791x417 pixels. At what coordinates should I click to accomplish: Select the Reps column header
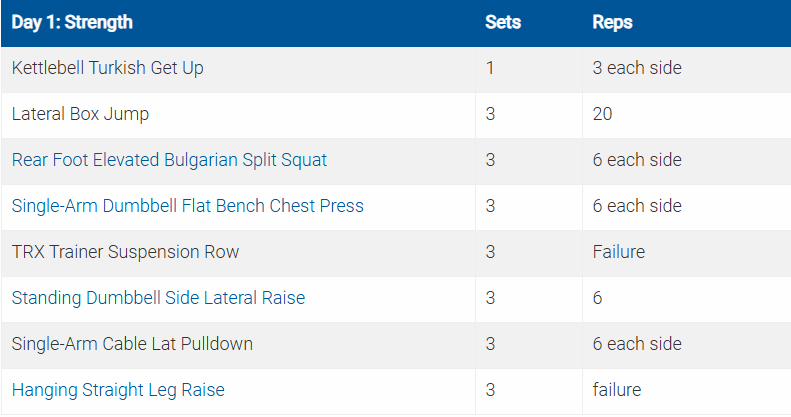click(612, 22)
